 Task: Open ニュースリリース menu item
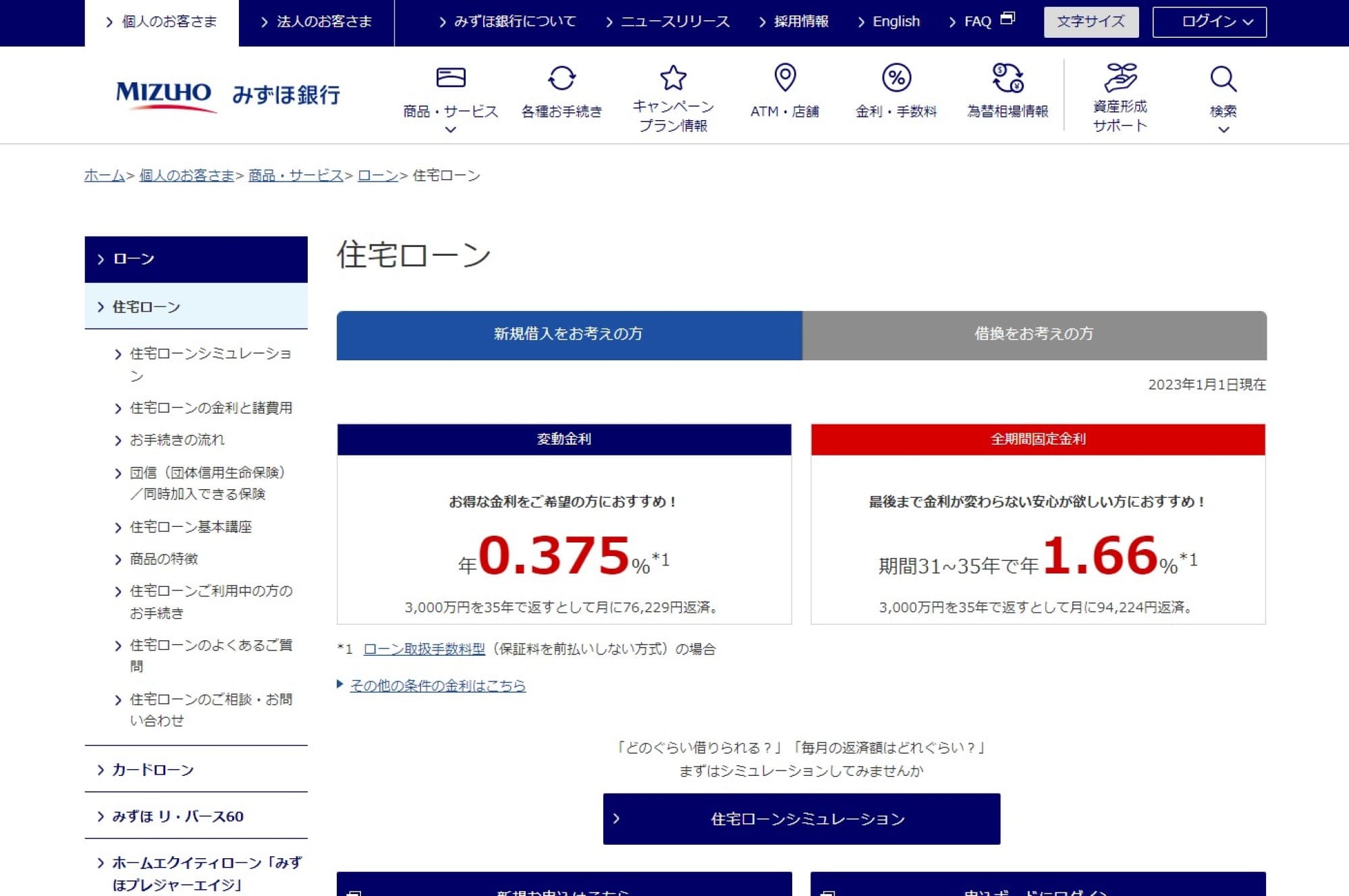[668, 22]
